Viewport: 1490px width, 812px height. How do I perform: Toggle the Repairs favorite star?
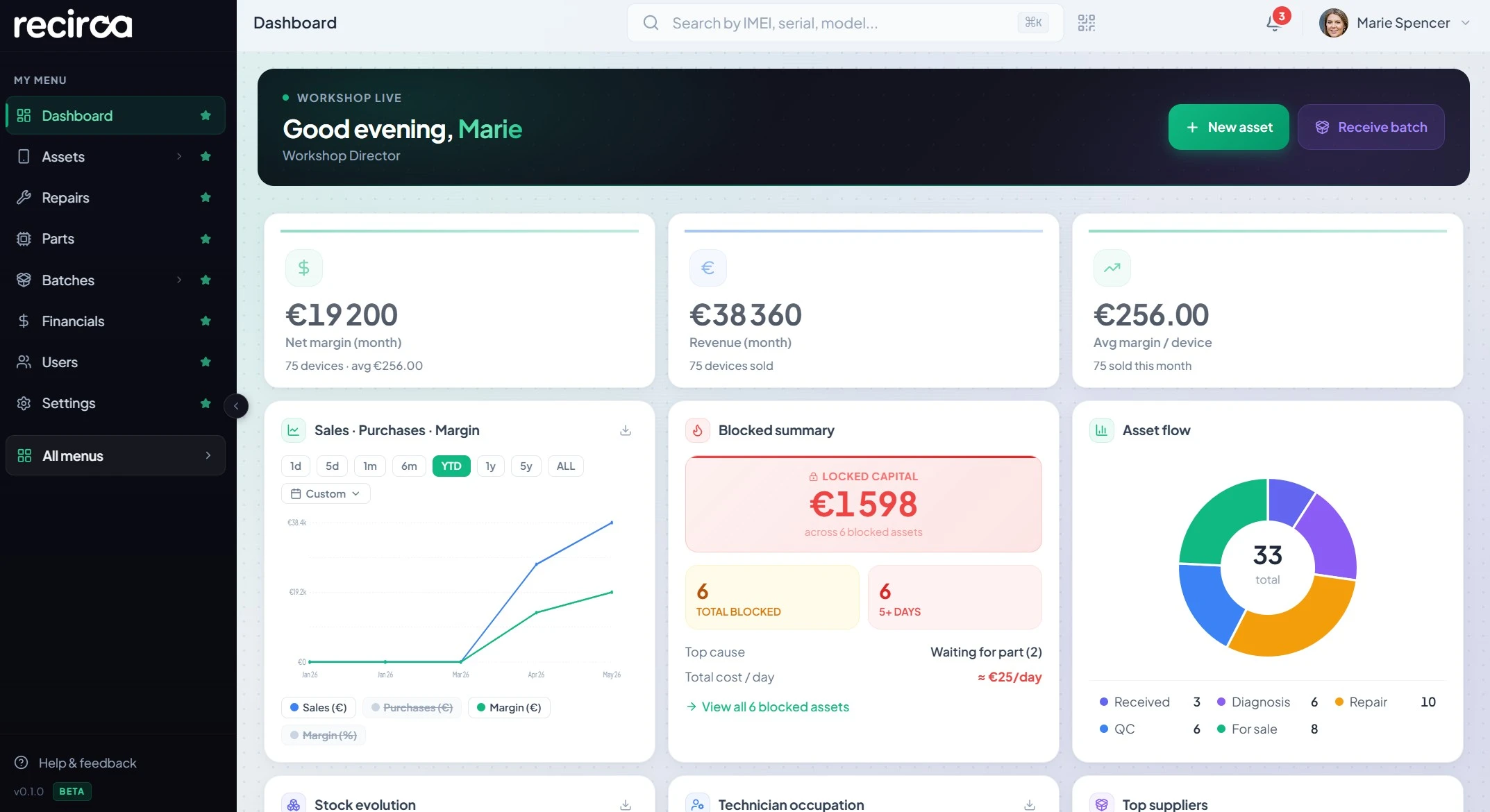(x=206, y=197)
